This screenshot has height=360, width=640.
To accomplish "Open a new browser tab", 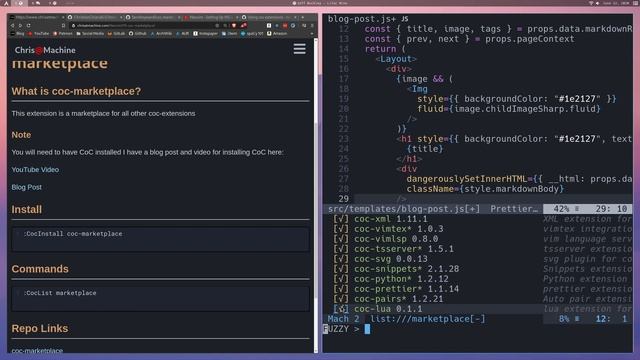I will click(x=302, y=18).
